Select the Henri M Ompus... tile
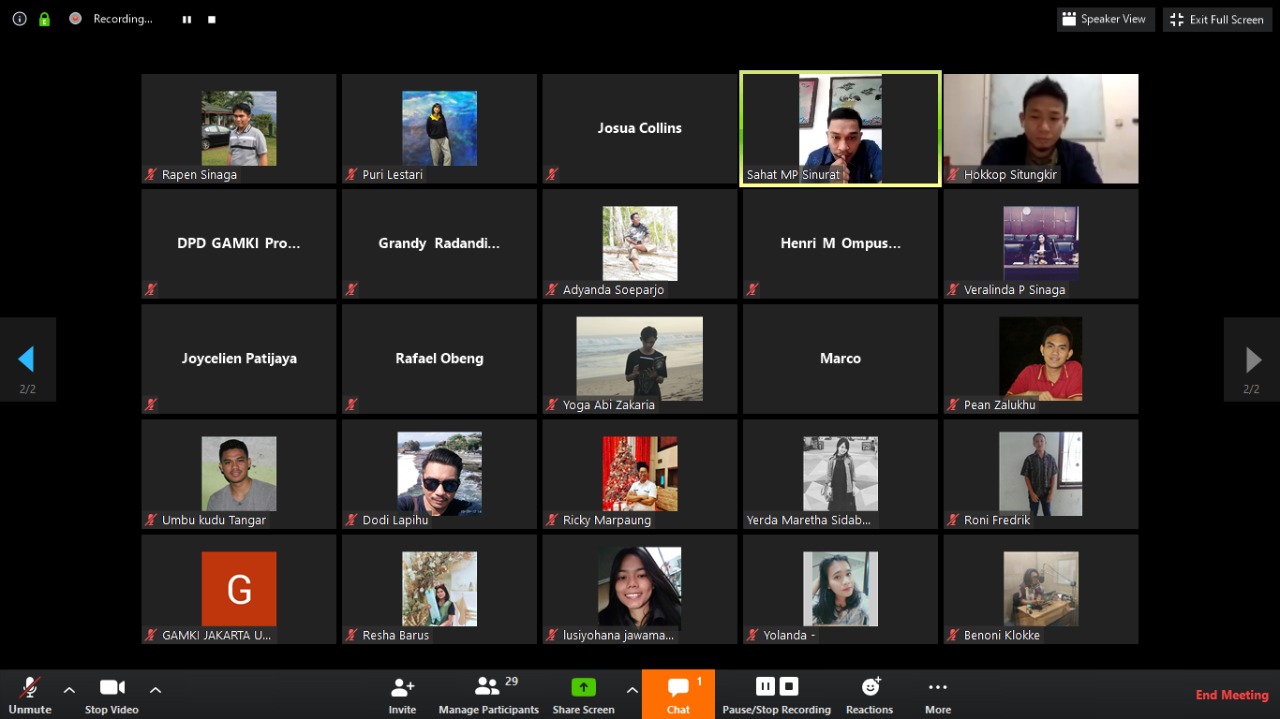This screenshot has height=719, width=1280. [x=840, y=243]
